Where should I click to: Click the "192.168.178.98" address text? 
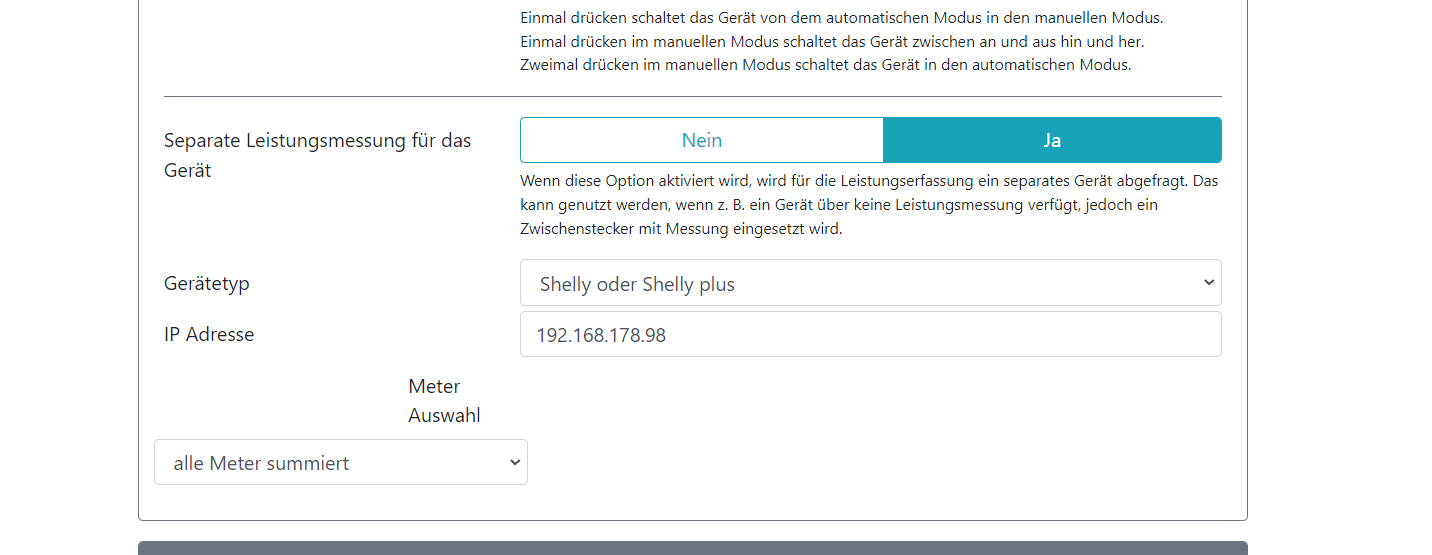click(x=601, y=335)
